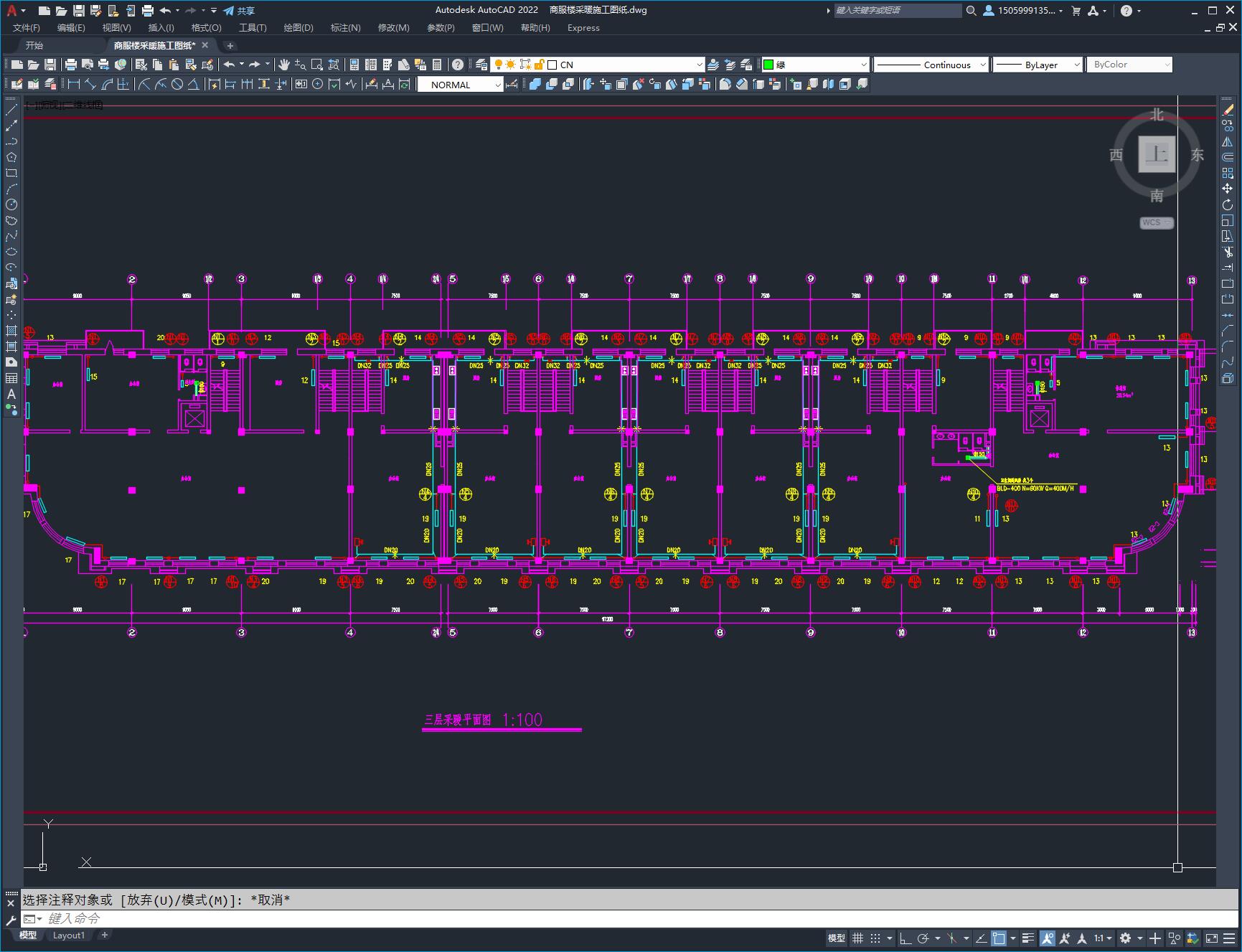The height and width of the screenshot is (952, 1242).
Task: Toggle lineweight display in status bar
Action: coord(1028,938)
